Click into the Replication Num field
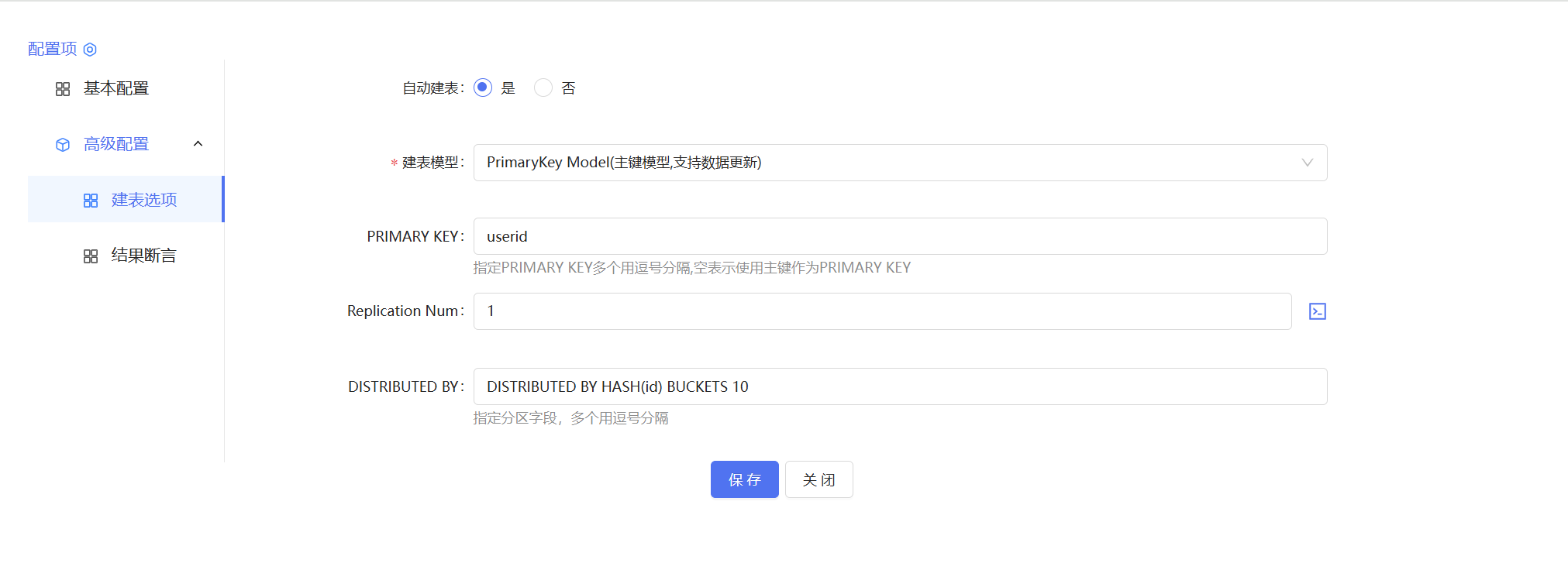Image resolution: width=1568 pixels, height=570 pixels. click(x=882, y=311)
